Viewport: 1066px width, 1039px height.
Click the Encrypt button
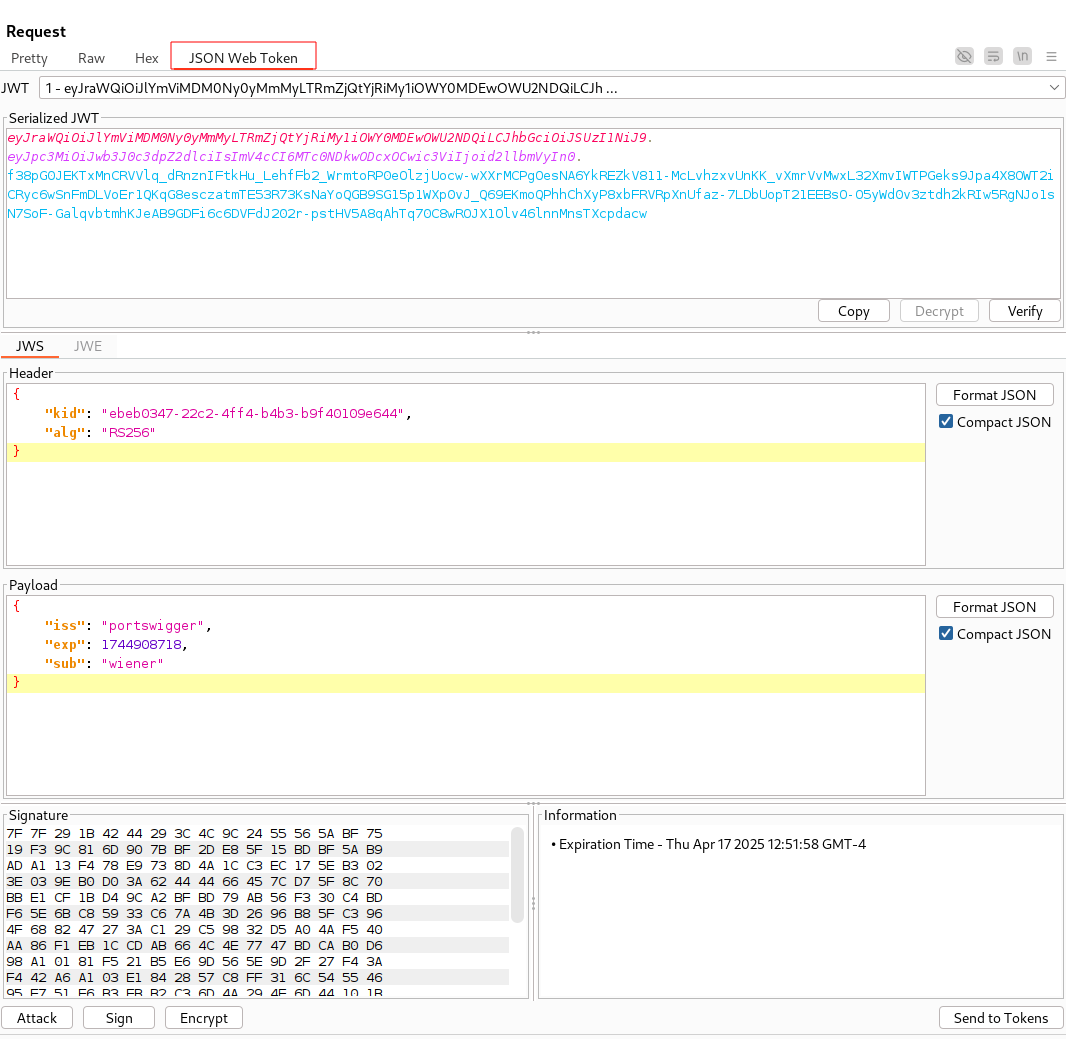tap(204, 1018)
